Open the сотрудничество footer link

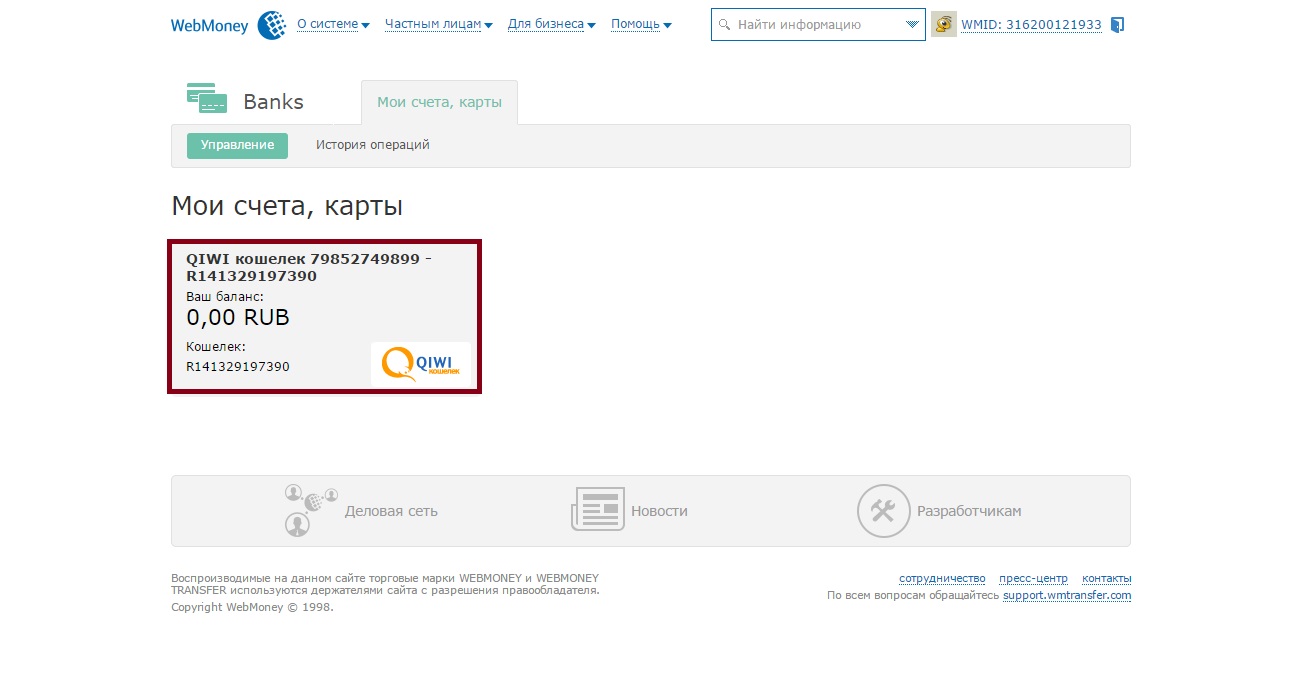(x=942, y=579)
